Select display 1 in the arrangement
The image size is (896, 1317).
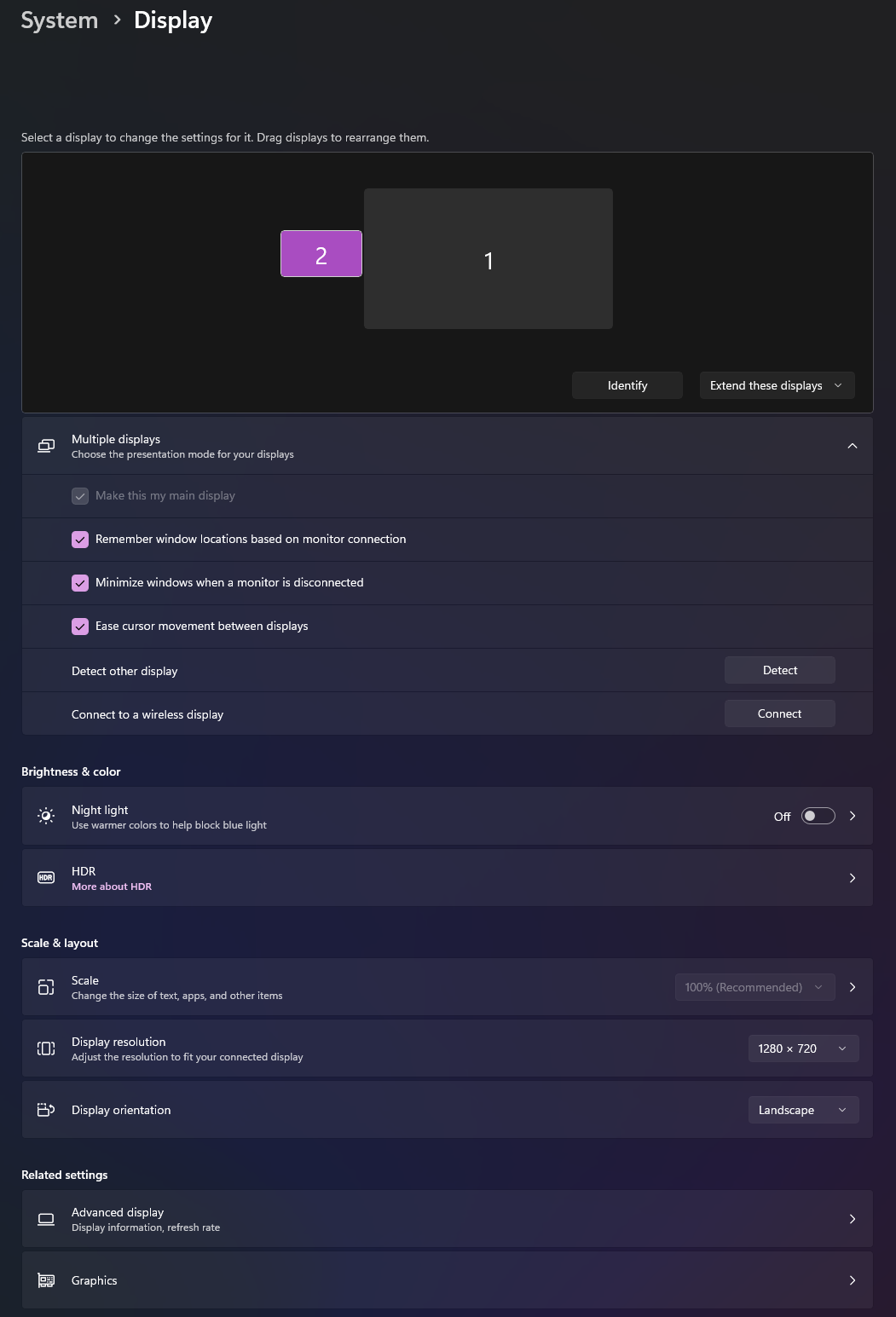(x=488, y=259)
